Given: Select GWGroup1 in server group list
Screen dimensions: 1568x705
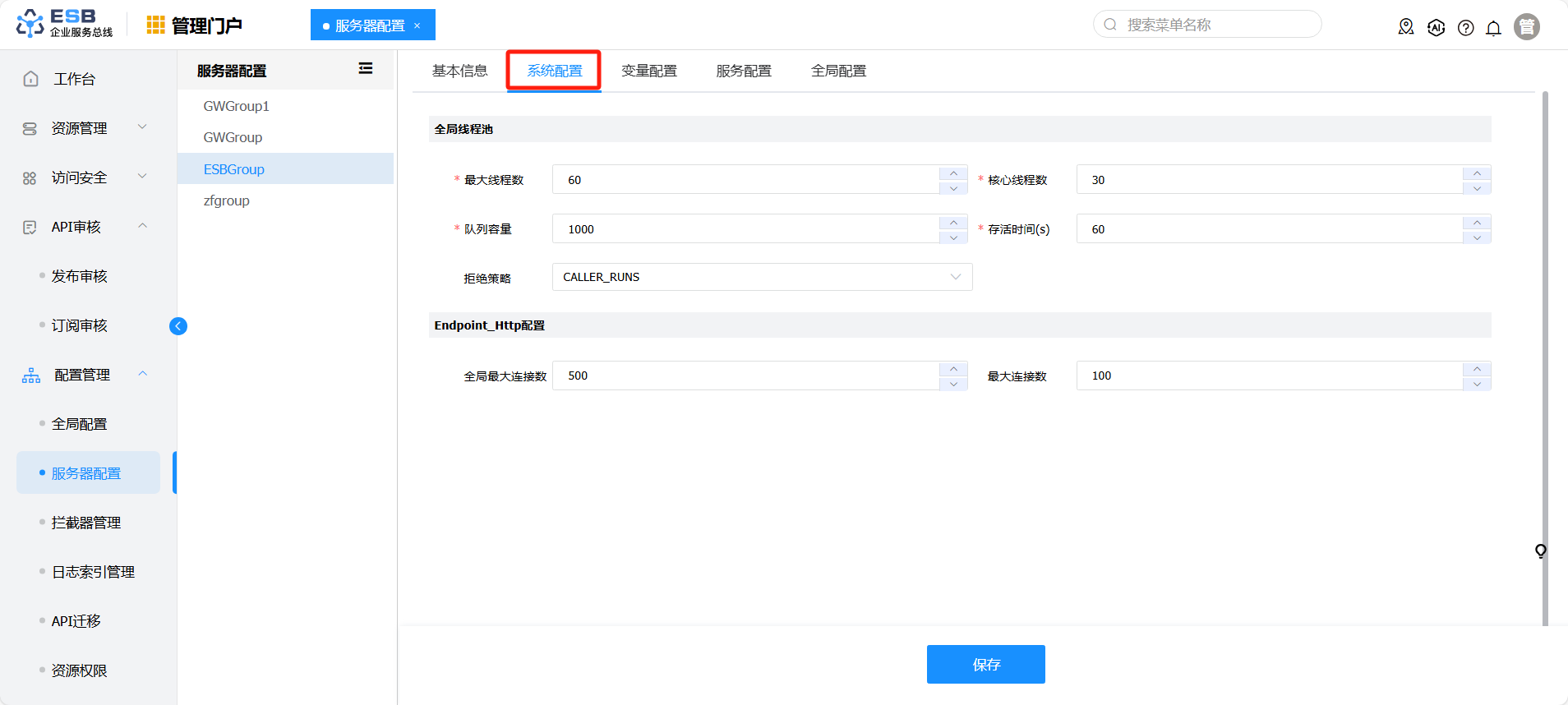Looking at the screenshot, I should [236, 106].
